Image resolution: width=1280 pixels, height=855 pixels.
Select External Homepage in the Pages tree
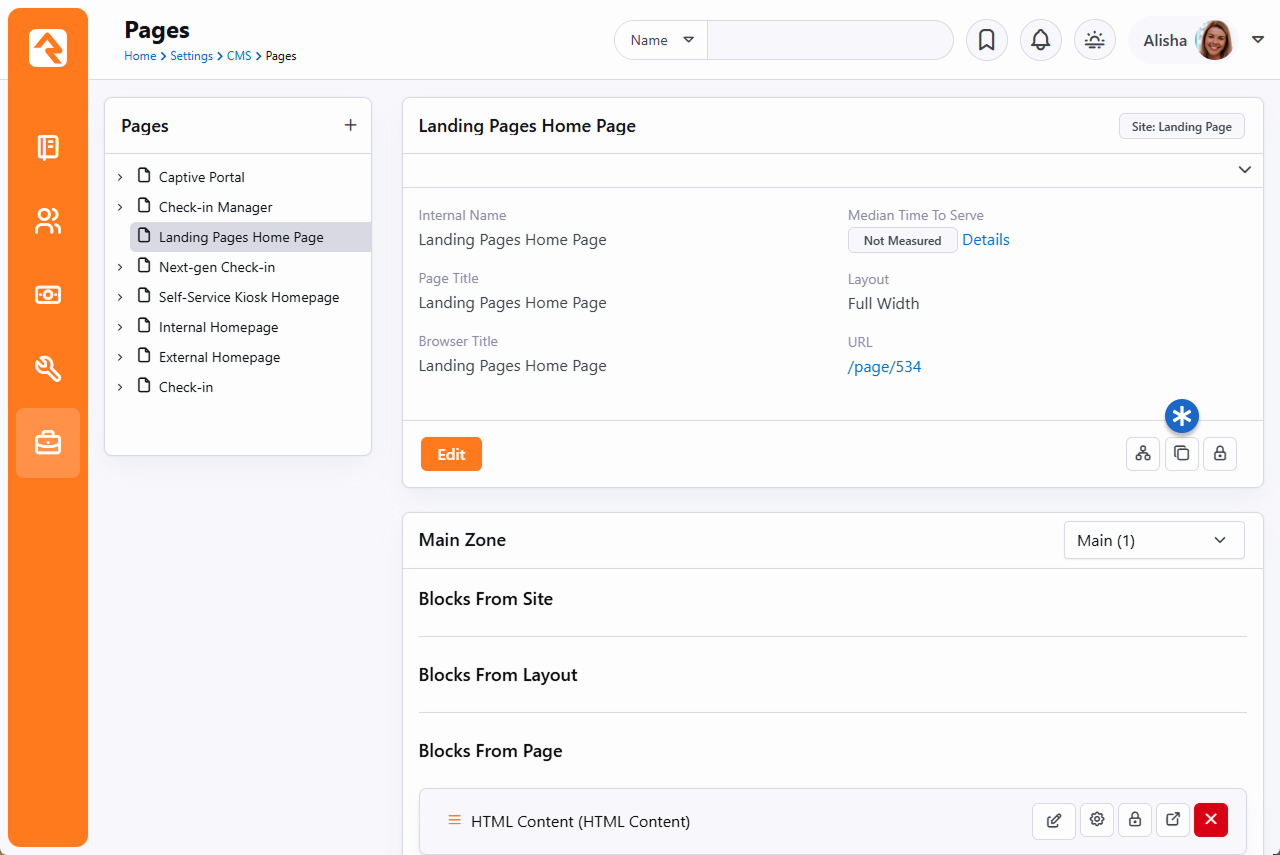pyautogui.click(x=219, y=357)
